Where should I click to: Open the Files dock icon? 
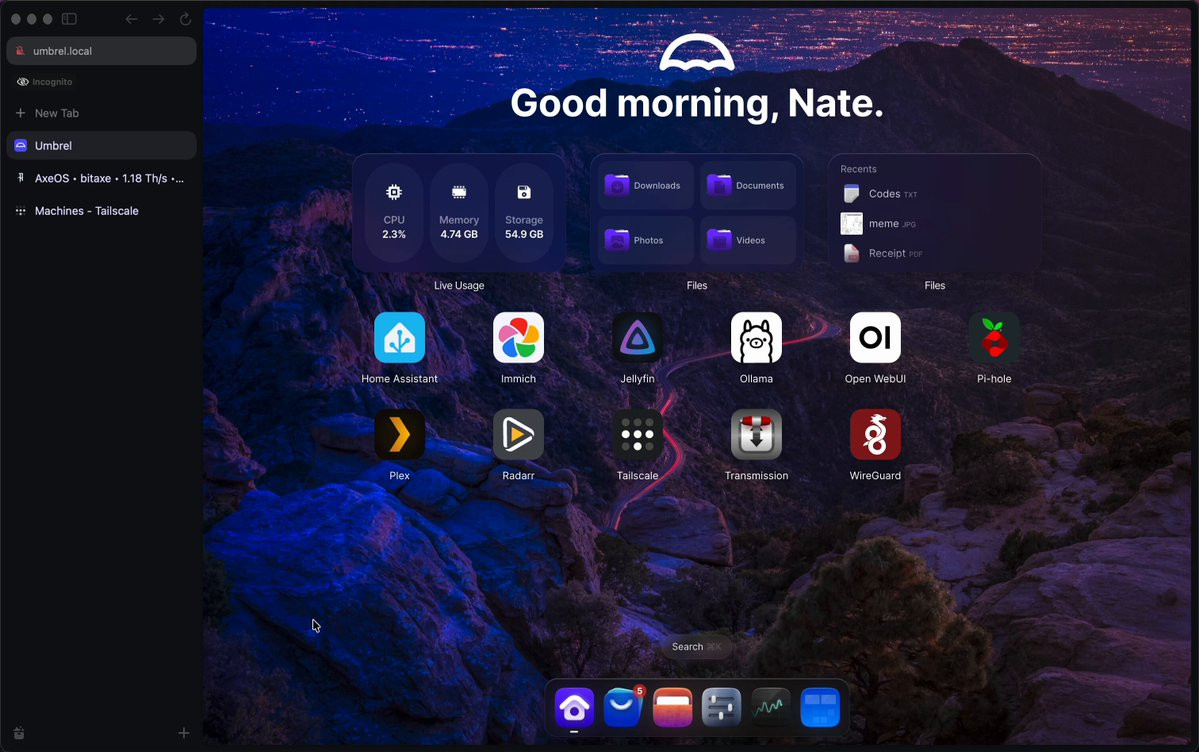point(672,708)
